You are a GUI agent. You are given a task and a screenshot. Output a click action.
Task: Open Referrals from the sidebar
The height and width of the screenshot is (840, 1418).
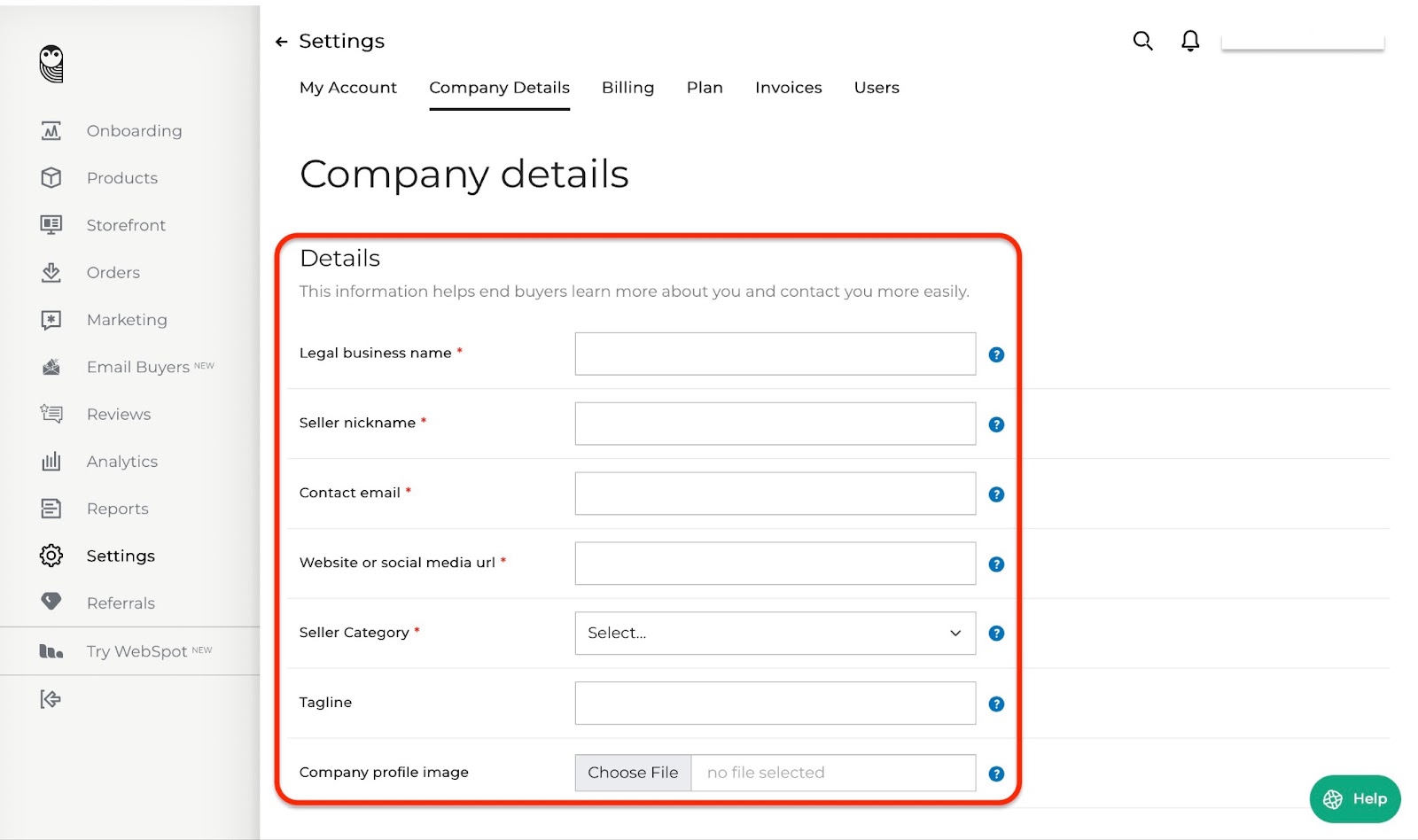coord(121,603)
